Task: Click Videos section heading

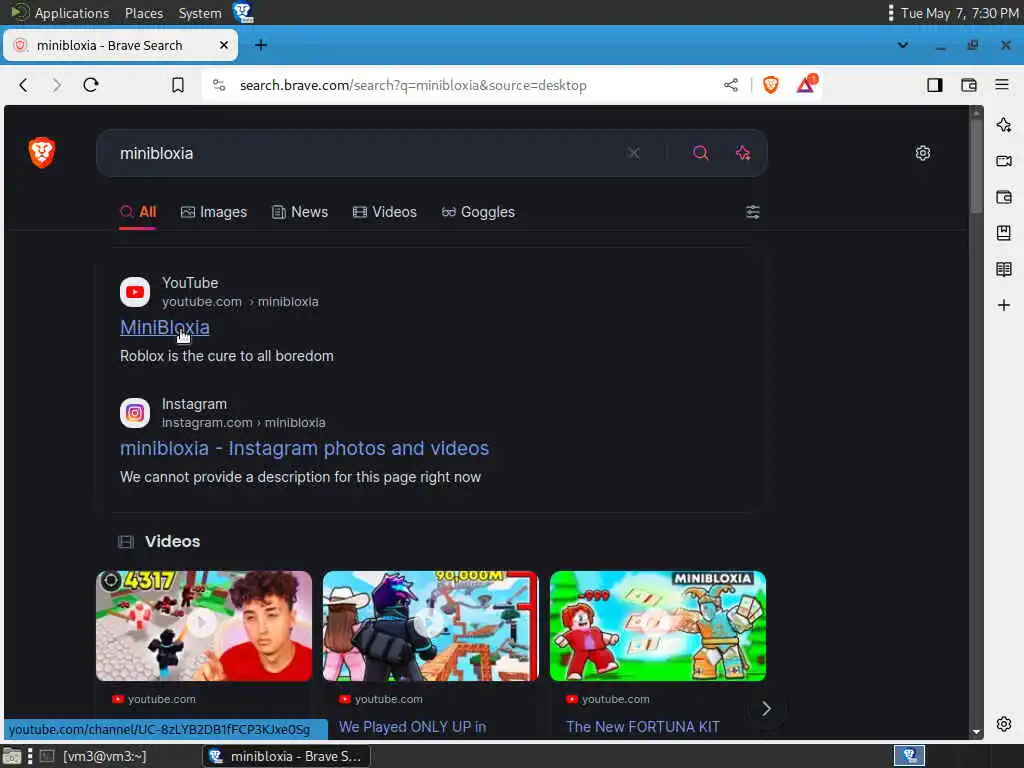Action: point(172,541)
